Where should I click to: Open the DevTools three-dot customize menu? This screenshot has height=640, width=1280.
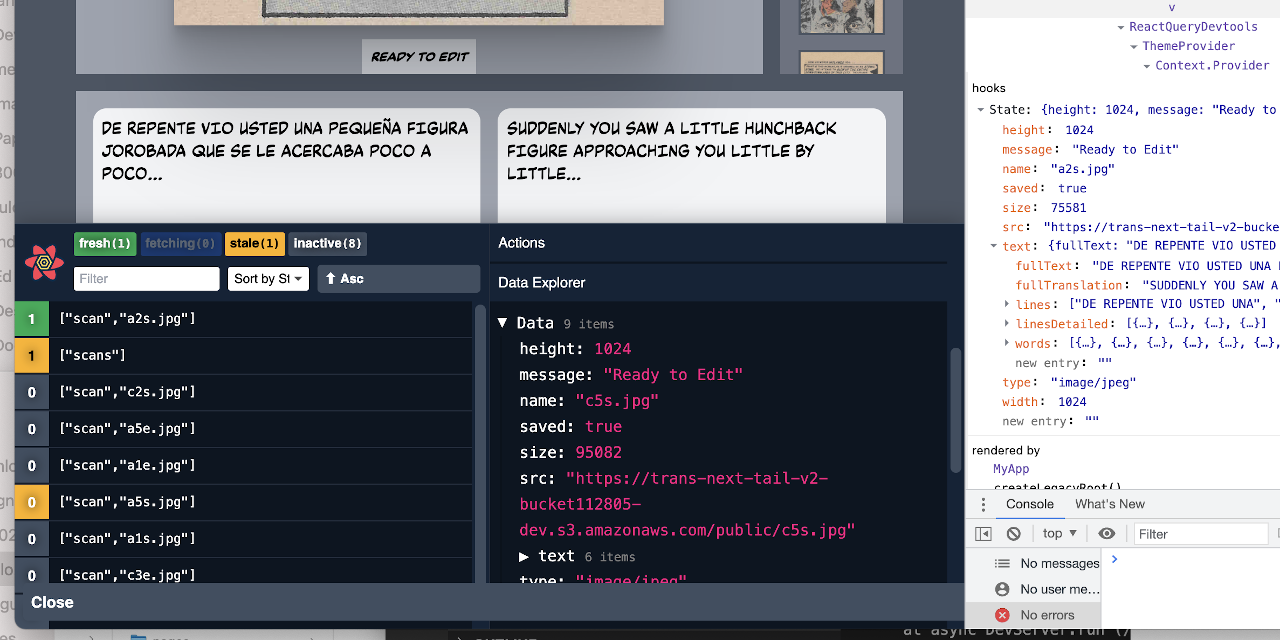point(983,503)
